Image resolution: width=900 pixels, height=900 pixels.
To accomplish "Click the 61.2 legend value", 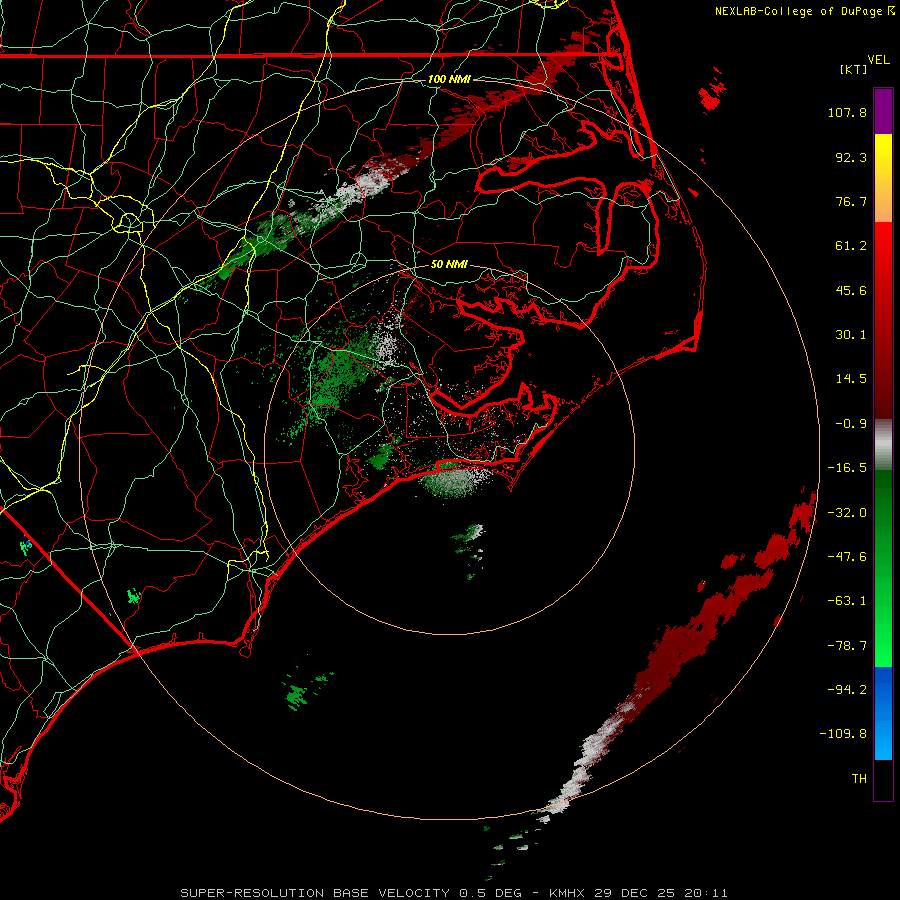I will [x=851, y=246].
